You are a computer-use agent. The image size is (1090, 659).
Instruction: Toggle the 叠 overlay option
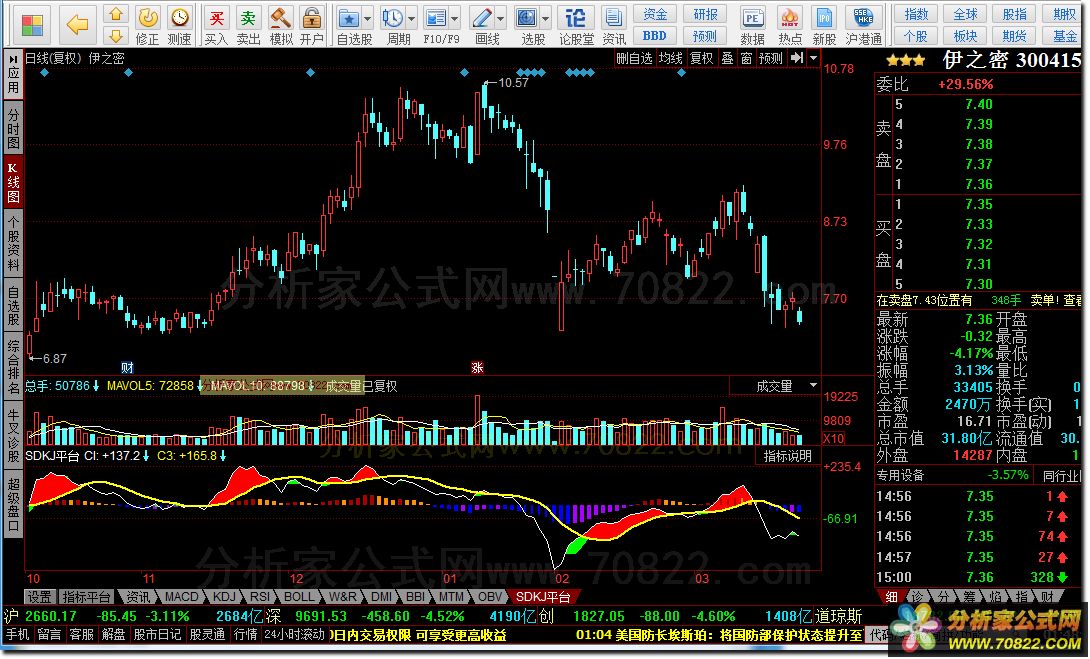[726, 58]
